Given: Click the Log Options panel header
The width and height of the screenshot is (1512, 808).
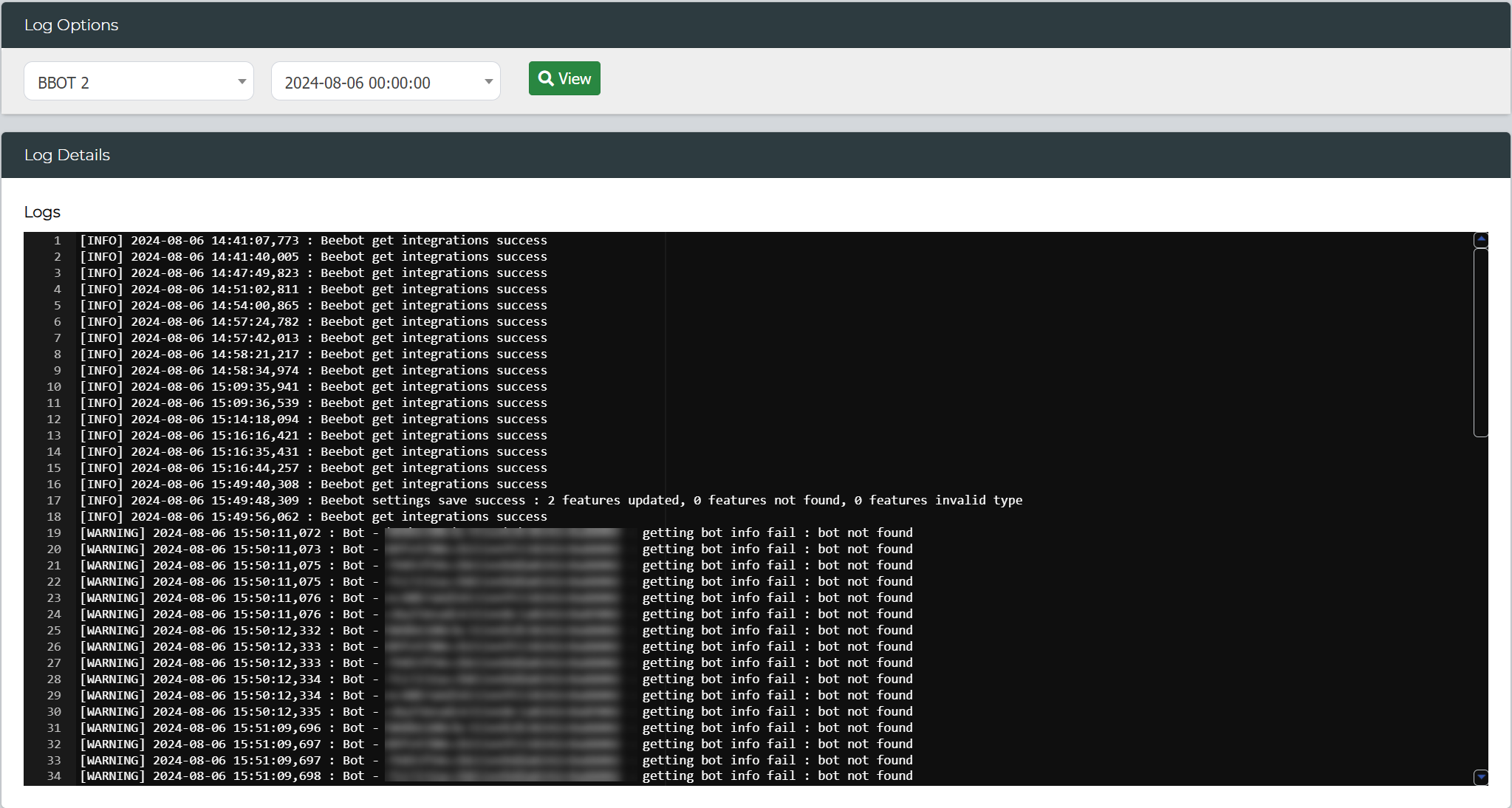Looking at the screenshot, I should click(756, 25).
